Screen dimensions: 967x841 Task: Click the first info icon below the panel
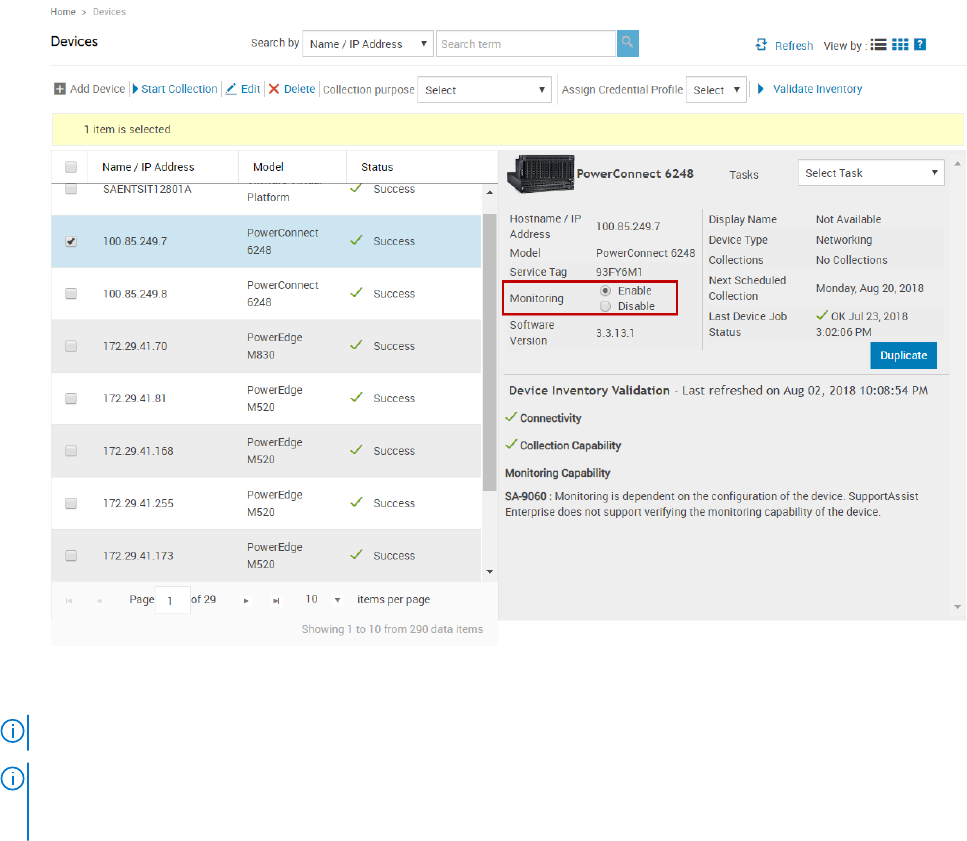tap(12, 731)
